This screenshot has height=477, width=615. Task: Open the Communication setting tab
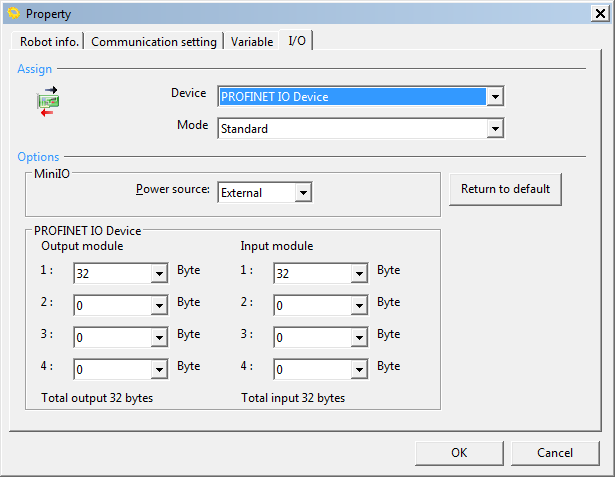(154, 42)
